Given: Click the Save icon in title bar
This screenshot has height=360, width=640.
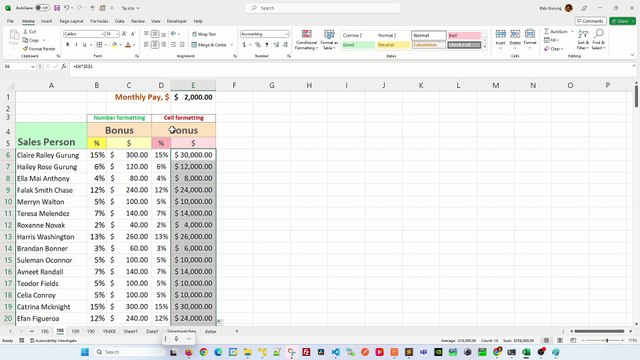Looking at the screenshot, I should click(57, 8).
